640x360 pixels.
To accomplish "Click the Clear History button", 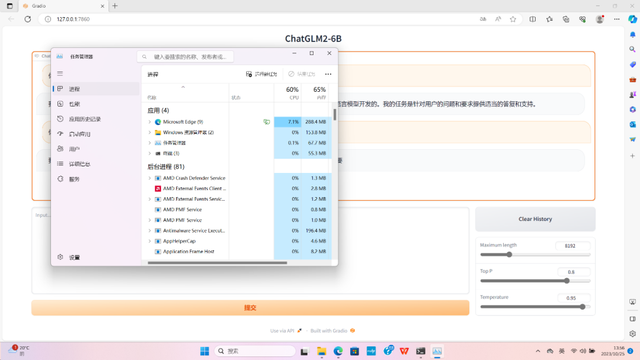I will point(535,219).
